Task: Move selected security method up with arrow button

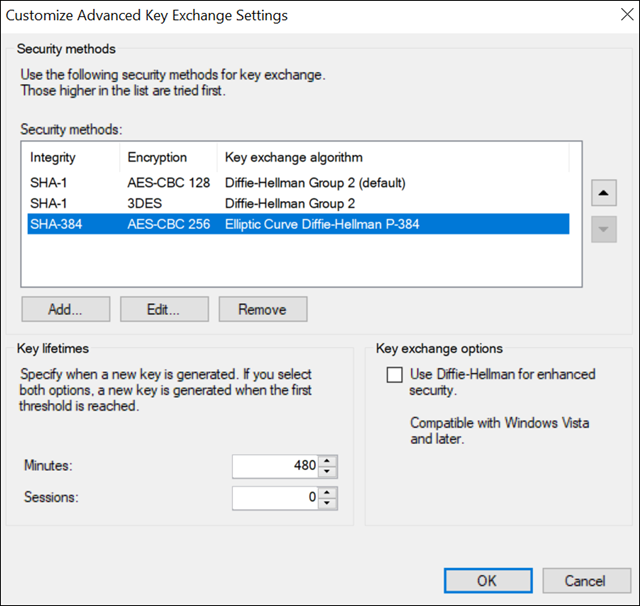Action: click(604, 193)
